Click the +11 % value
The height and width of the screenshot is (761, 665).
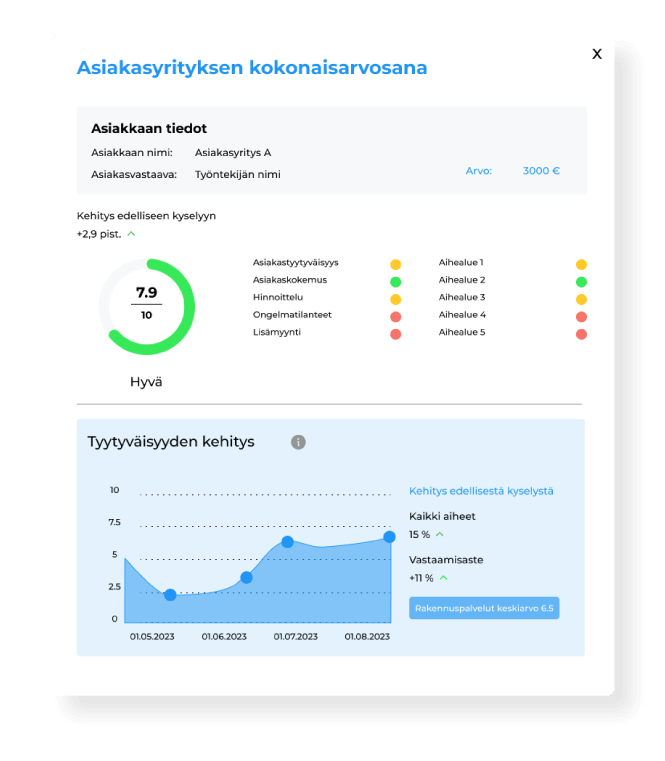click(421, 578)
